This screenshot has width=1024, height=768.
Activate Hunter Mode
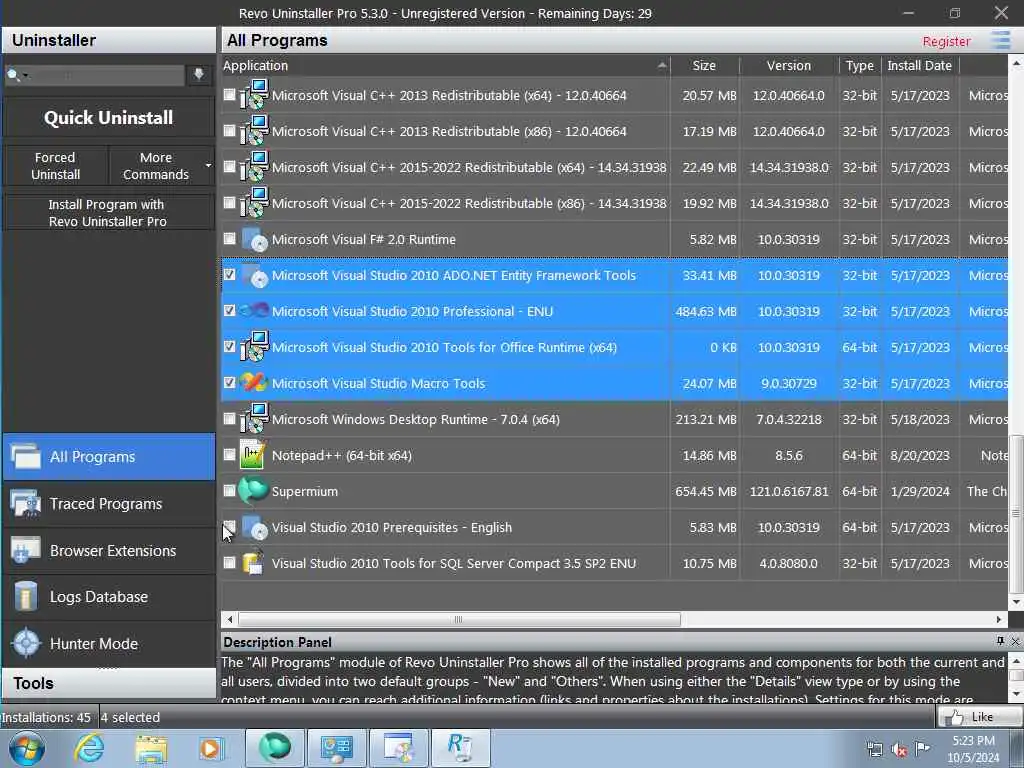click(x=109, y=643)
